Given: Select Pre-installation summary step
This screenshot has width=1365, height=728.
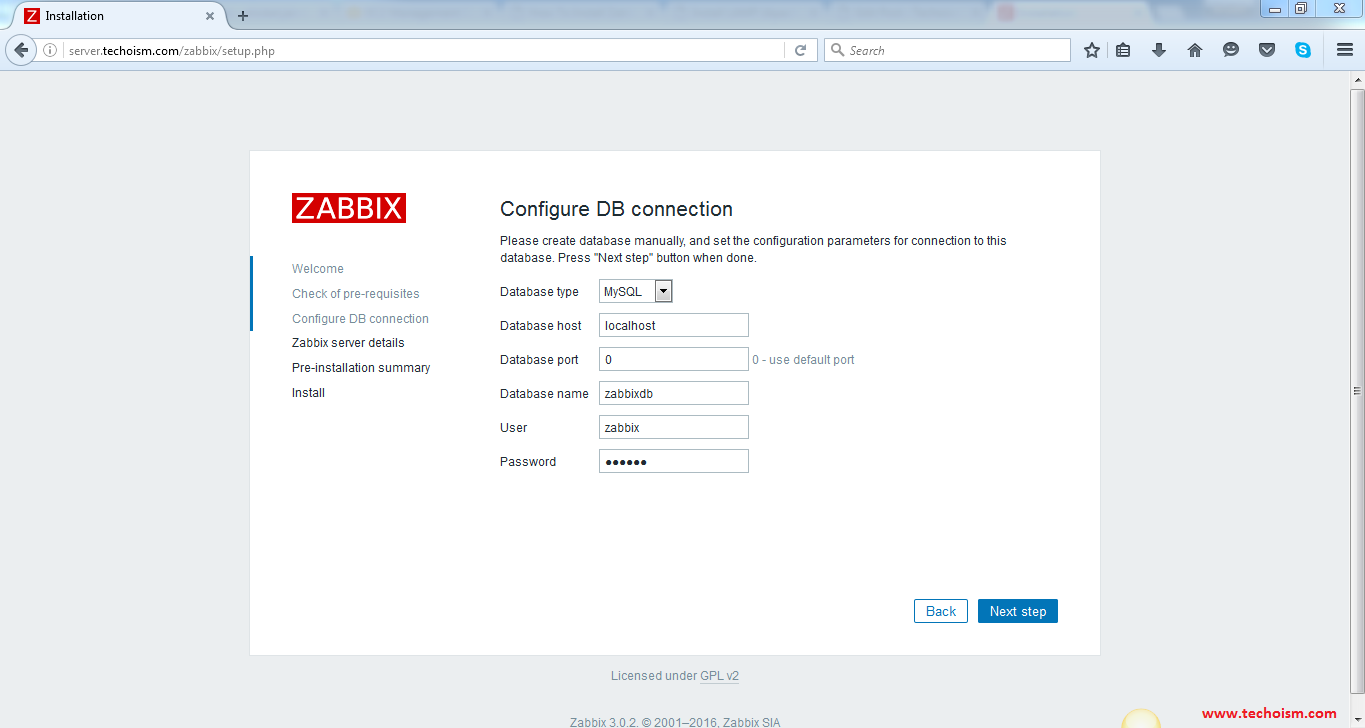Looking at the screenshot, I should [361, 368].
